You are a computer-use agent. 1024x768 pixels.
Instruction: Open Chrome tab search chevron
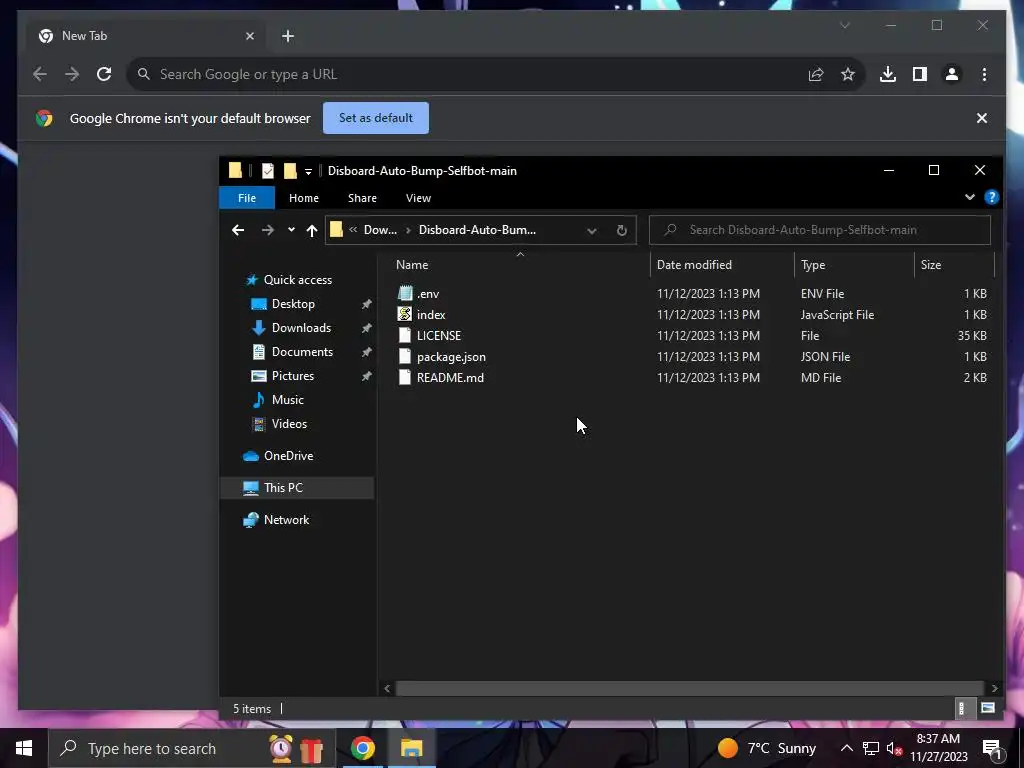[x=844, y=25]
